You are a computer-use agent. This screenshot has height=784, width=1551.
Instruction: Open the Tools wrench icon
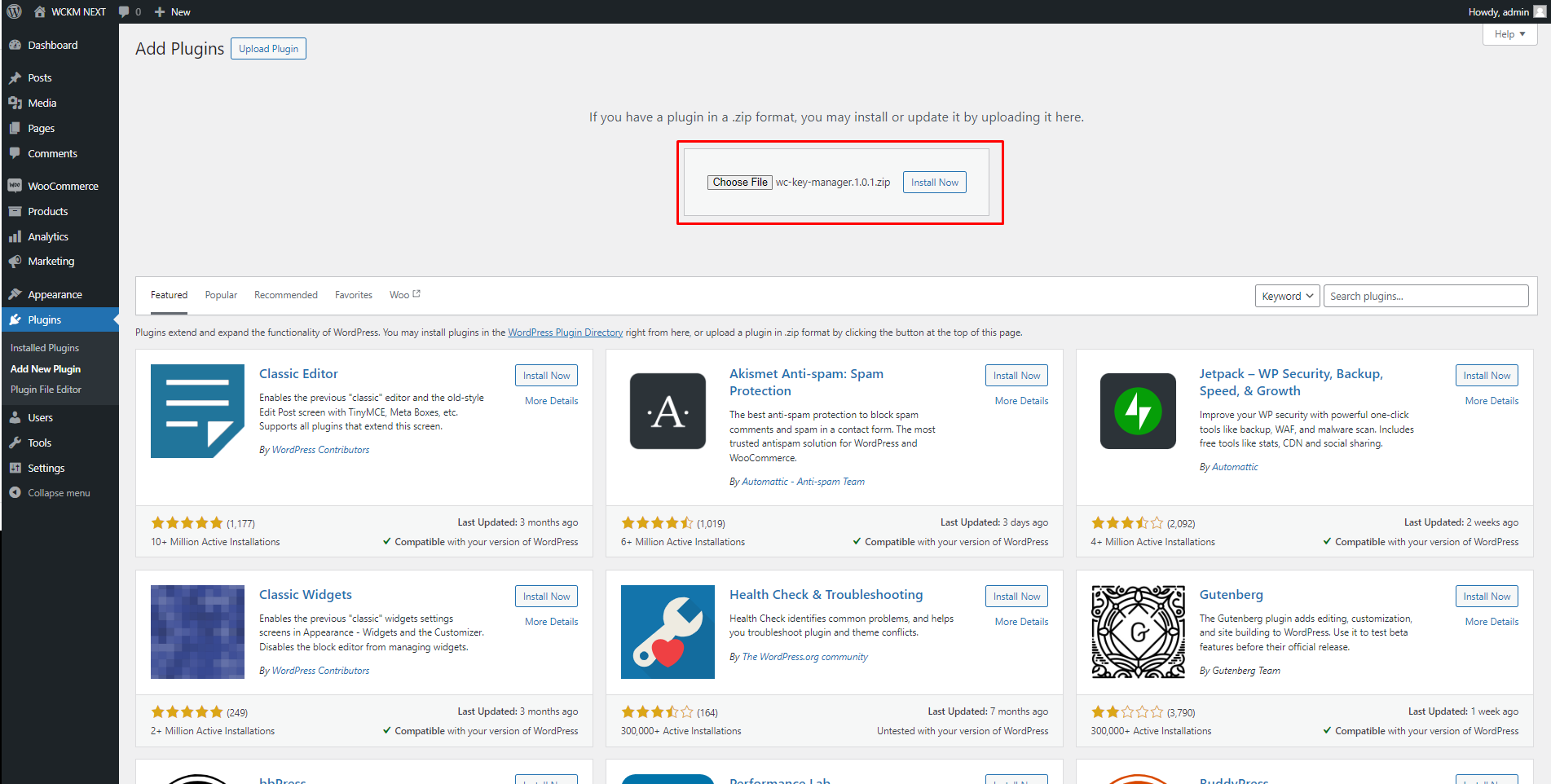(15, 443)
